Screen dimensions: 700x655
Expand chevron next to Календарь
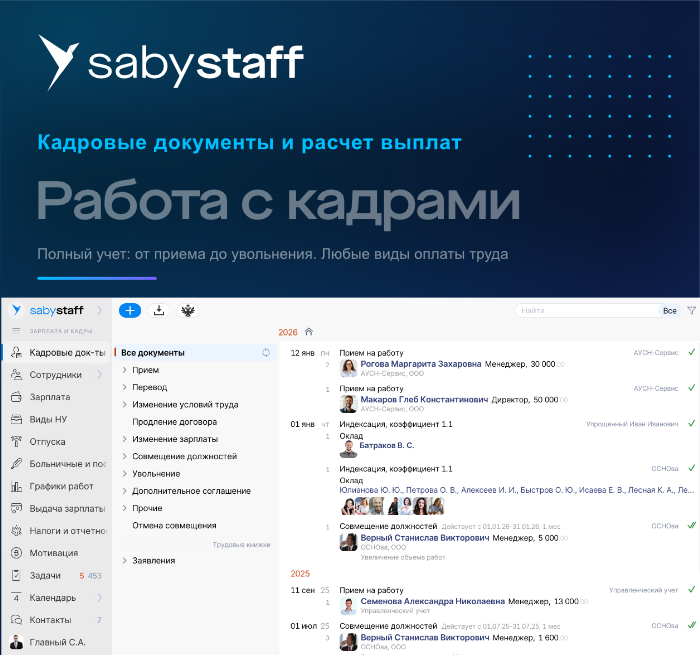(x=100, y=597)
